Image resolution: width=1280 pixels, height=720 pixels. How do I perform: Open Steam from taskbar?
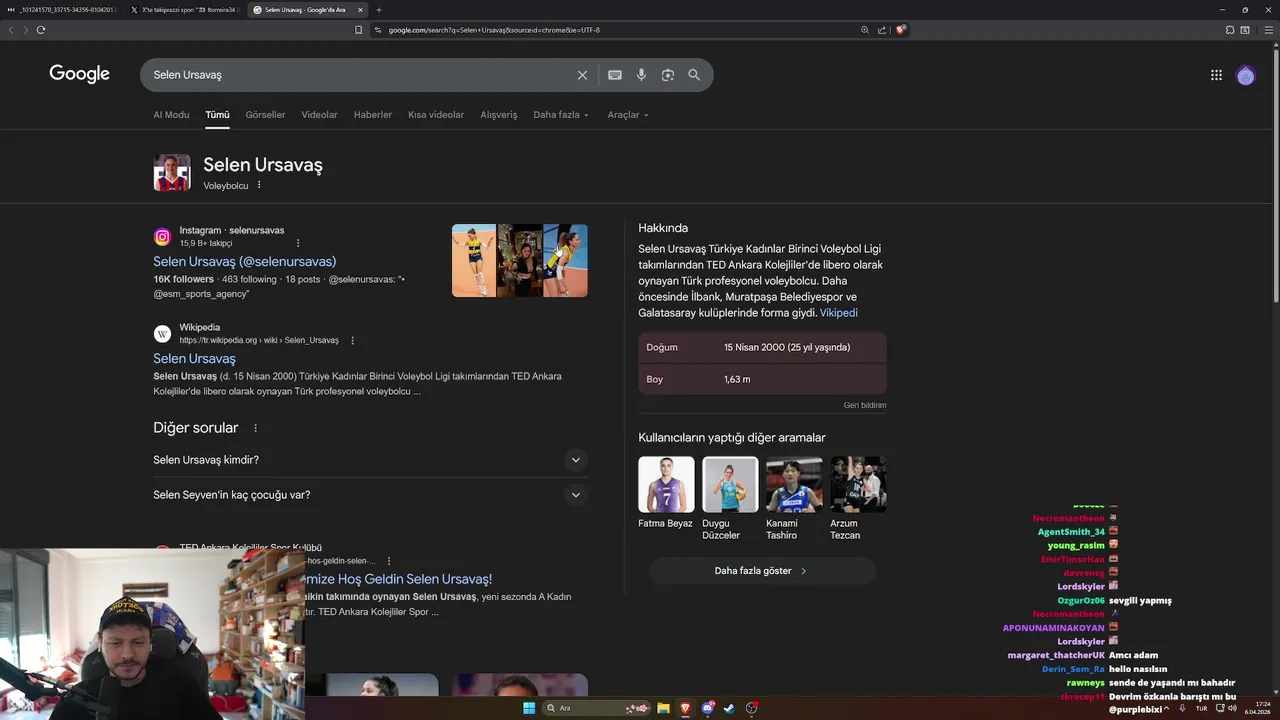(729, 708)
